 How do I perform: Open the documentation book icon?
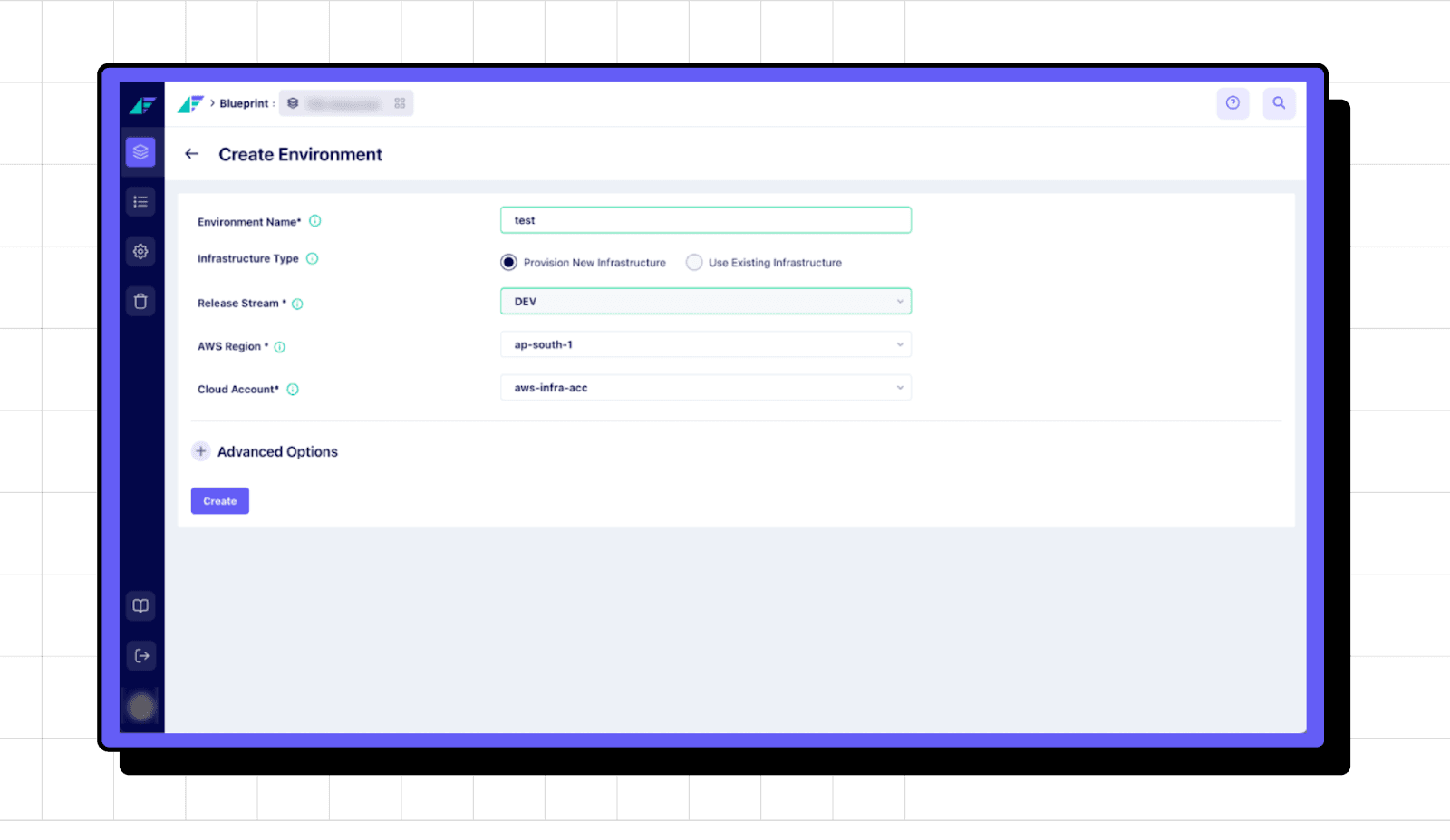tap(140, 606)
